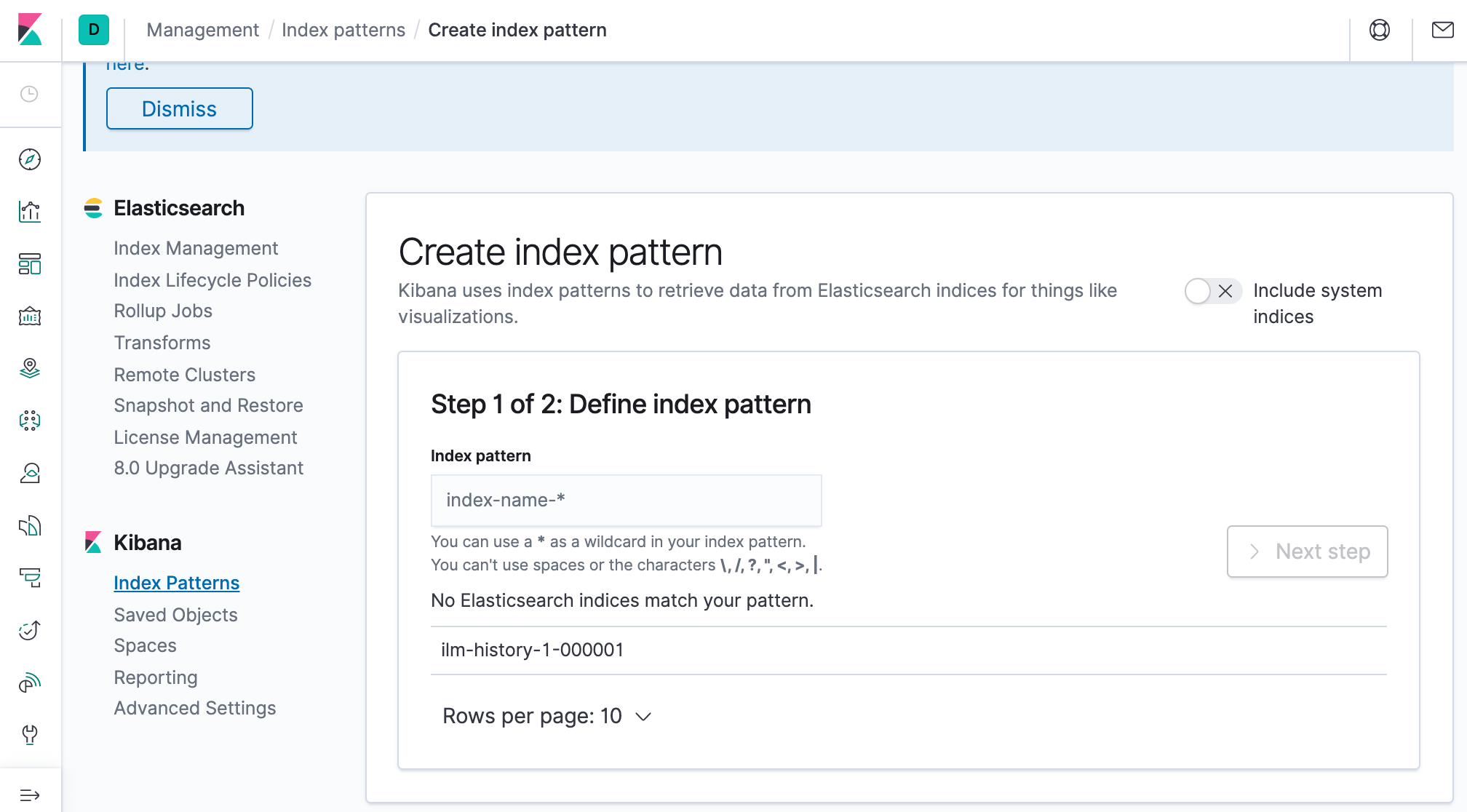
Task: Click the Next step button
Action: pos(1307,552)
